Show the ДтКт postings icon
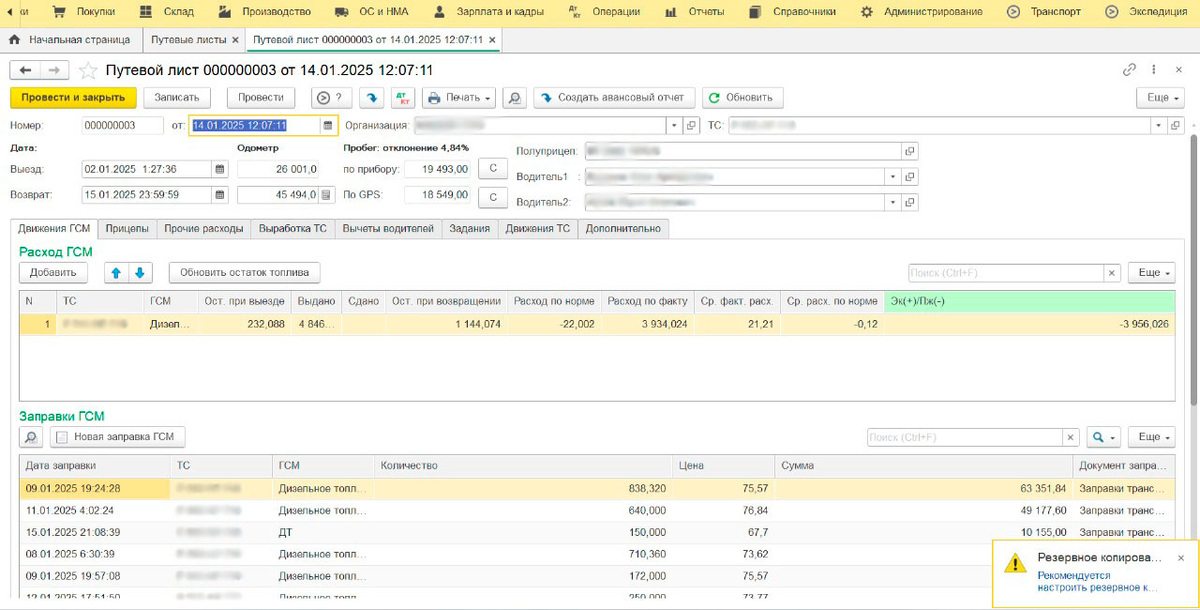 (x=403, y=97)
